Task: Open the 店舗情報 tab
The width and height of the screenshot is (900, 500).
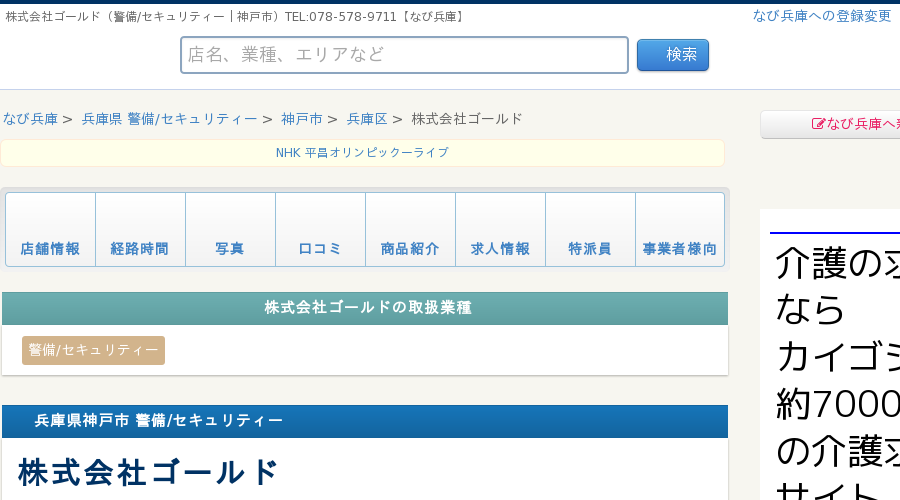Action: (x=51, y=230)
